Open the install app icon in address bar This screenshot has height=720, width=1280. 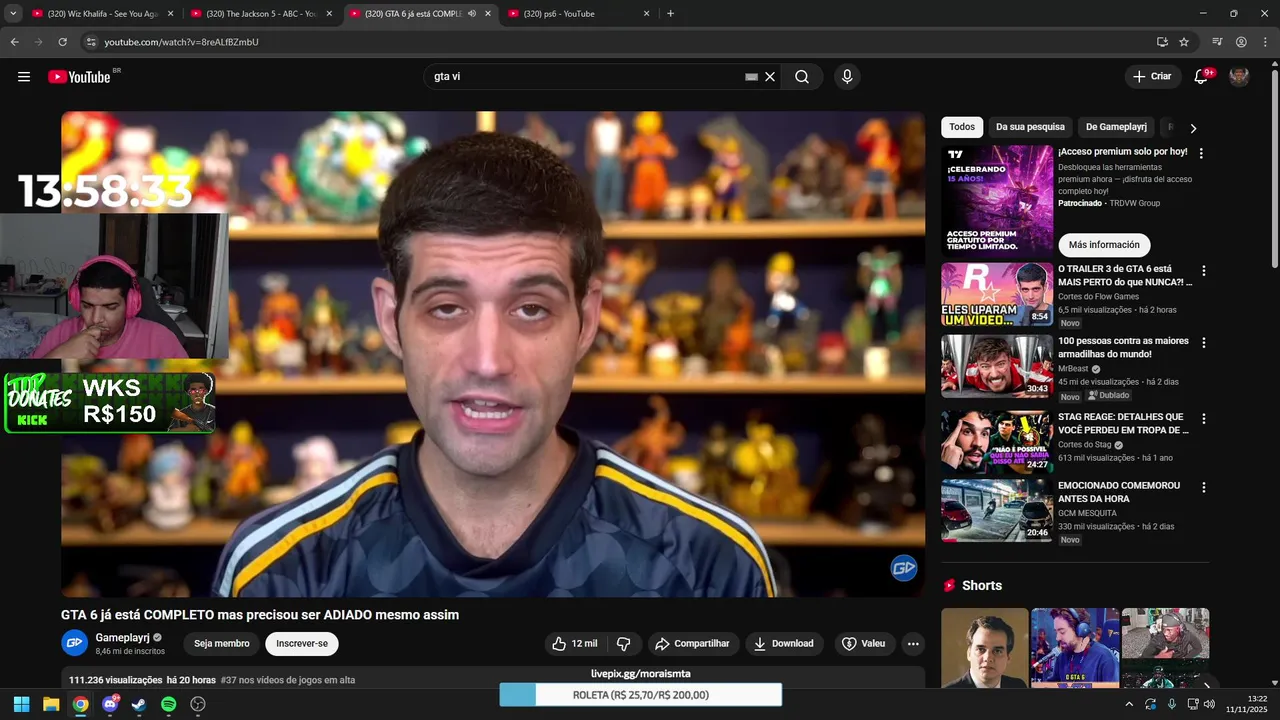1162,42
